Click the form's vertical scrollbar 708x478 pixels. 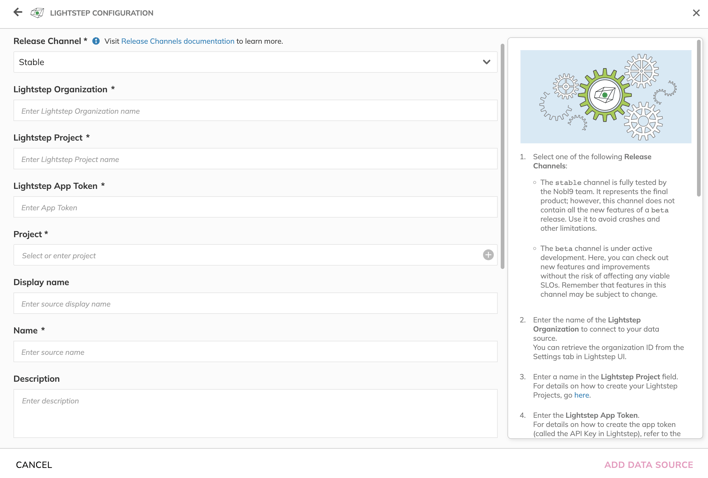click(502, 156)
